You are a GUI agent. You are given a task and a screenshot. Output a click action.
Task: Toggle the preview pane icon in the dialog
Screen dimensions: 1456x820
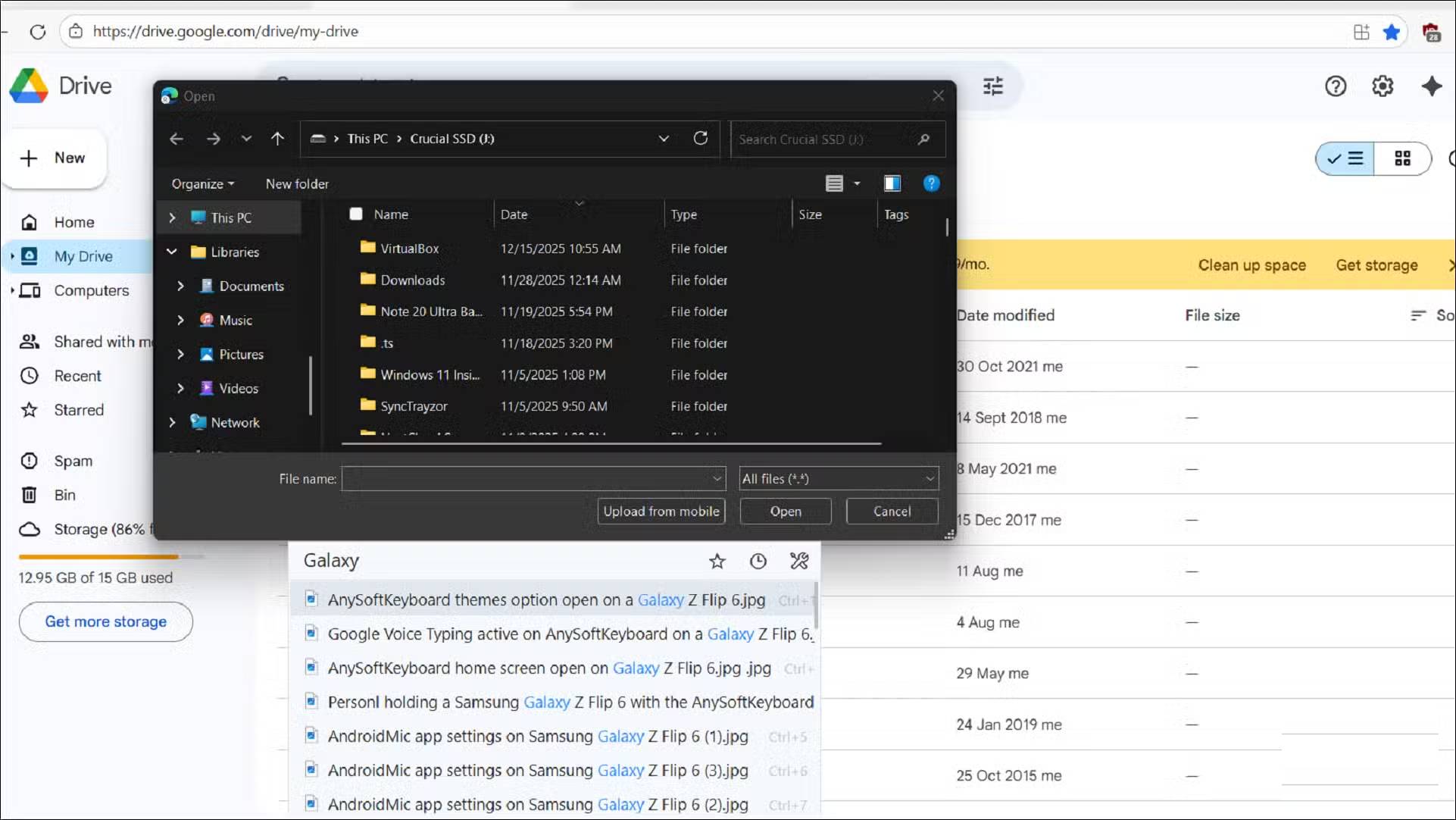click(x=892, y=183)
